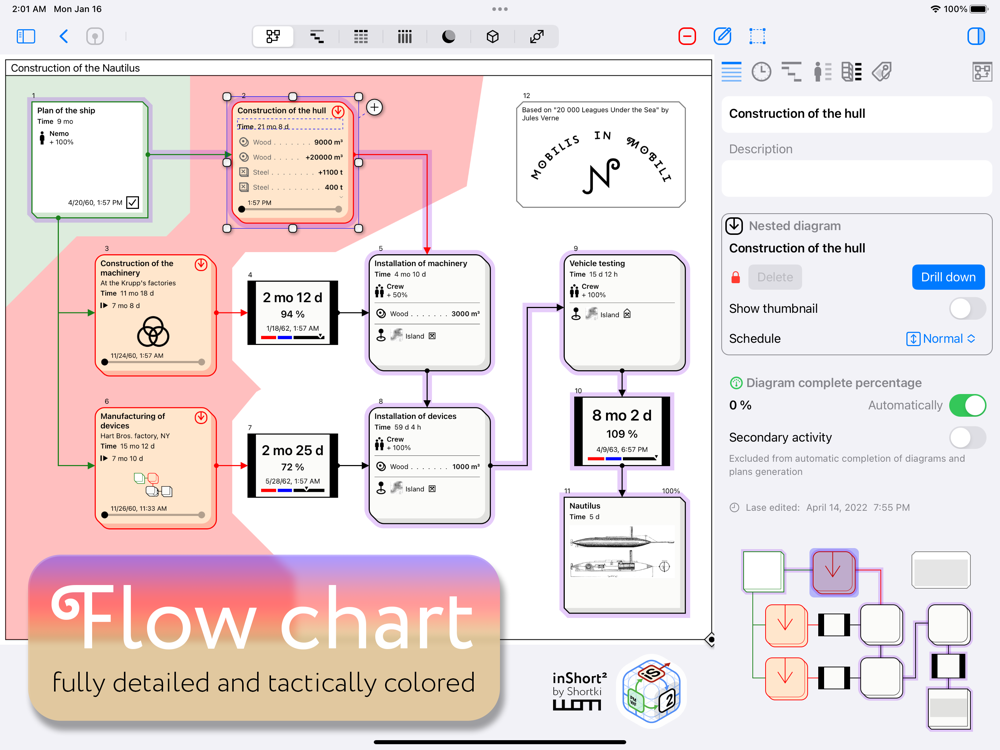Click the hull node's red nested arrow

(338, 111)
